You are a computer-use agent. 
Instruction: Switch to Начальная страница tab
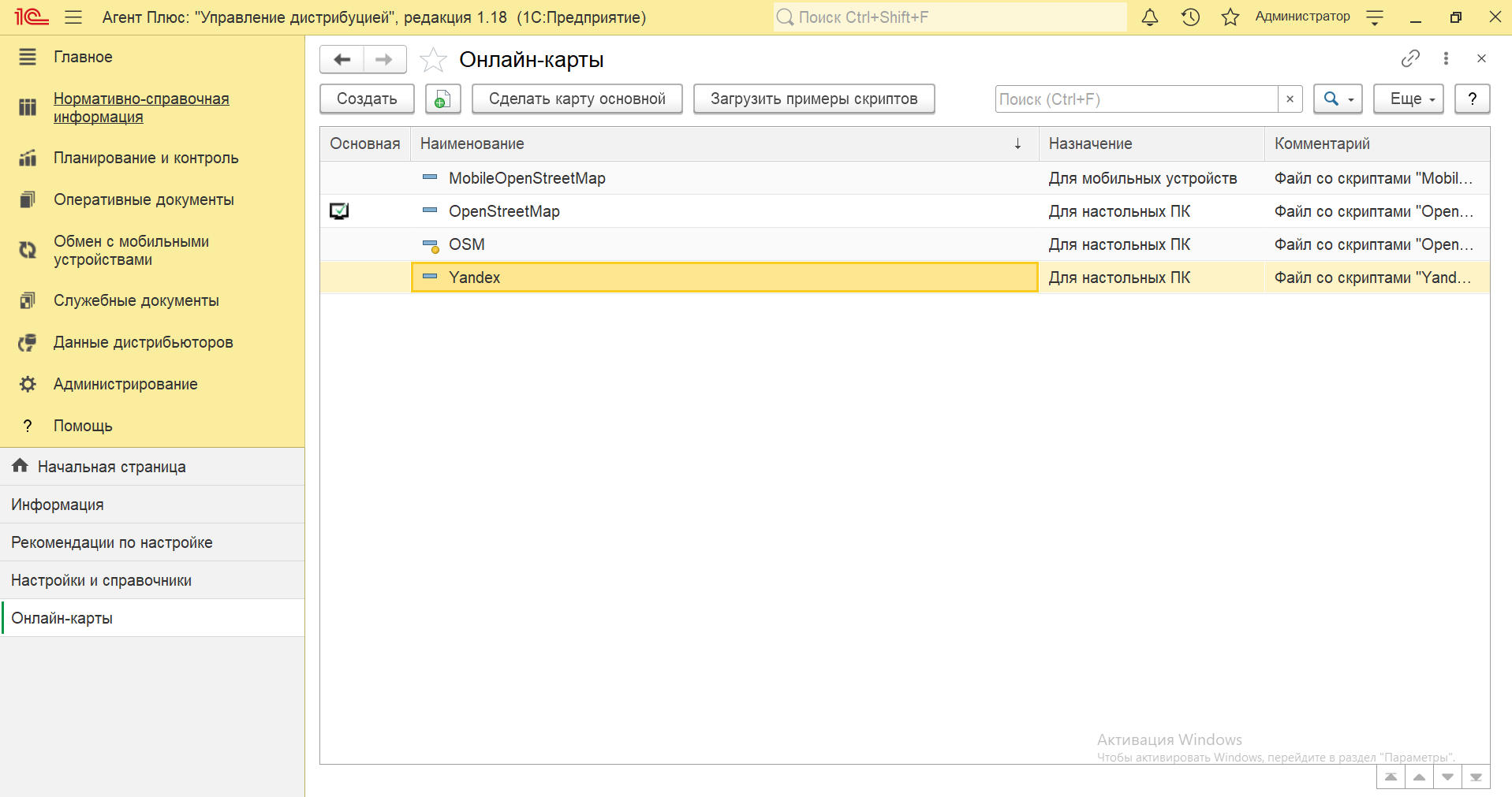click(111, 467)
